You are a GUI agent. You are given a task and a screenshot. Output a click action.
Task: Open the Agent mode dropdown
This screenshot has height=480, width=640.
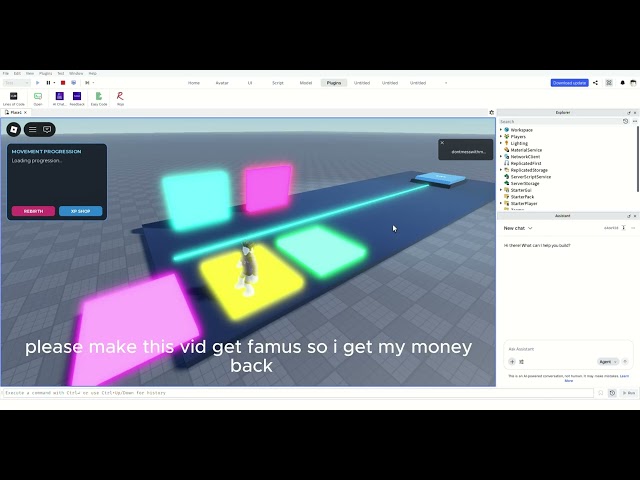608,362
